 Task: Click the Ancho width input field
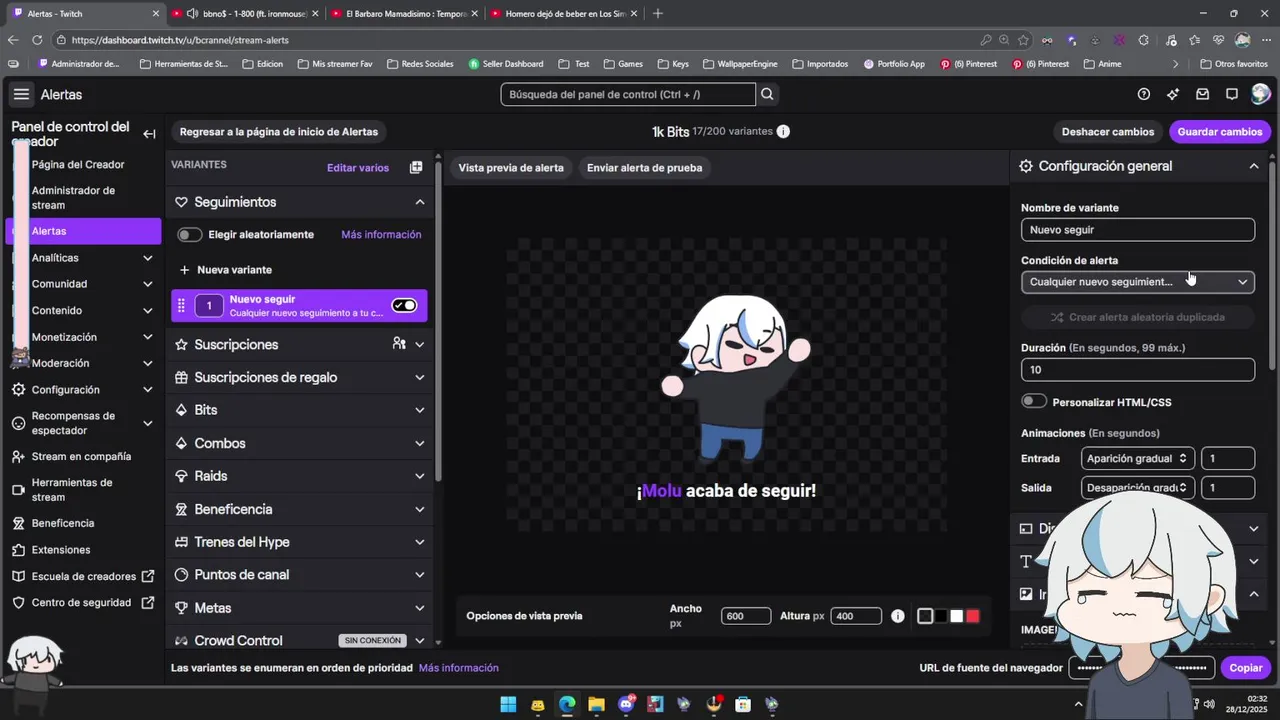[746, 616]
